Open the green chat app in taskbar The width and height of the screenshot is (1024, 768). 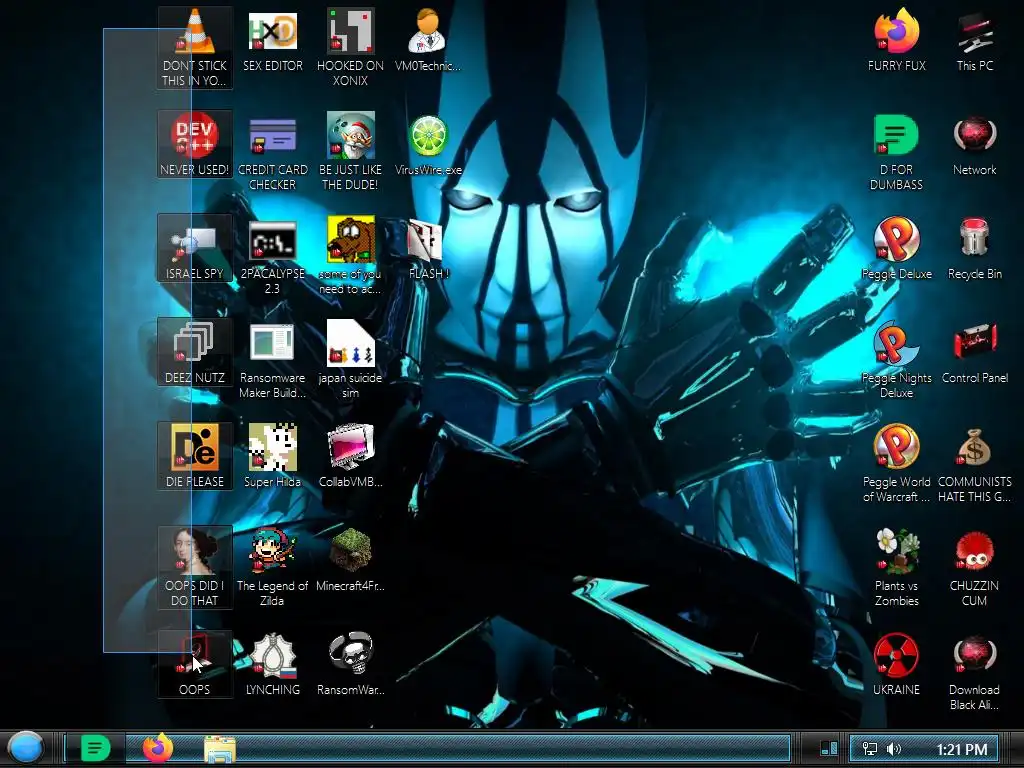(x=95, y=748)
